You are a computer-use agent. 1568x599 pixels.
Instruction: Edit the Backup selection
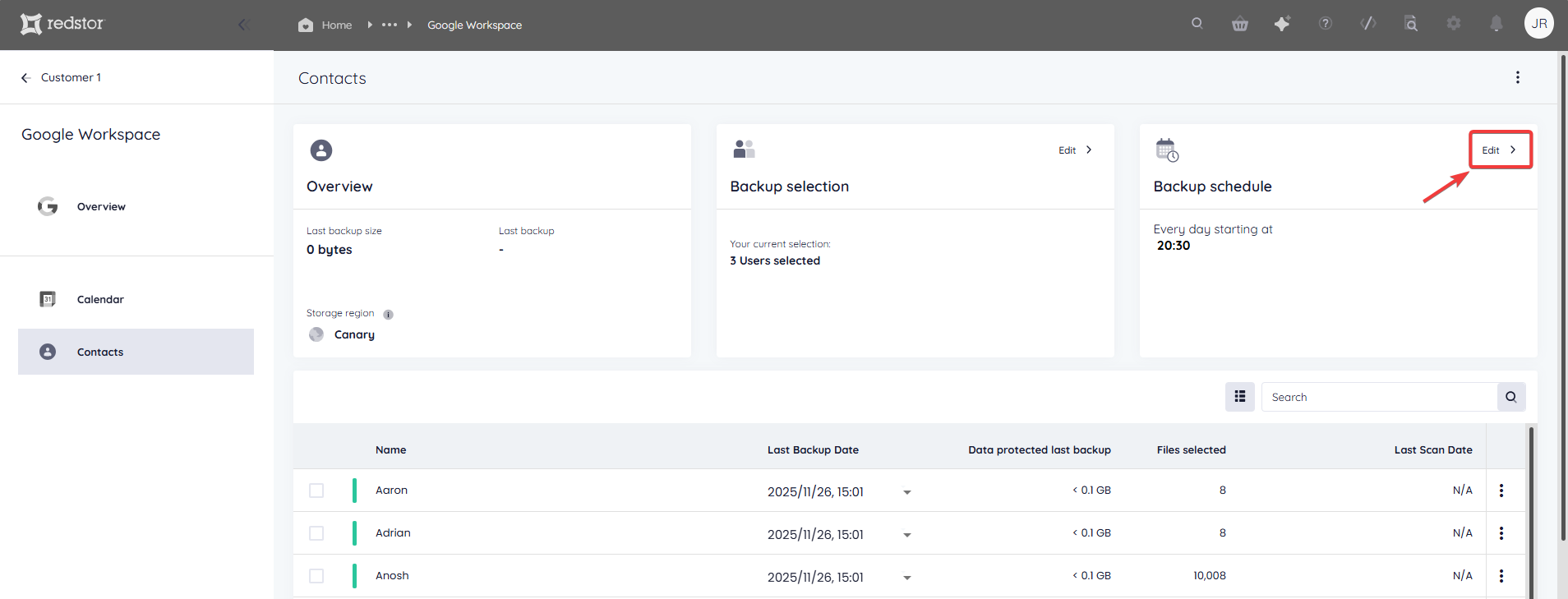1076,150
